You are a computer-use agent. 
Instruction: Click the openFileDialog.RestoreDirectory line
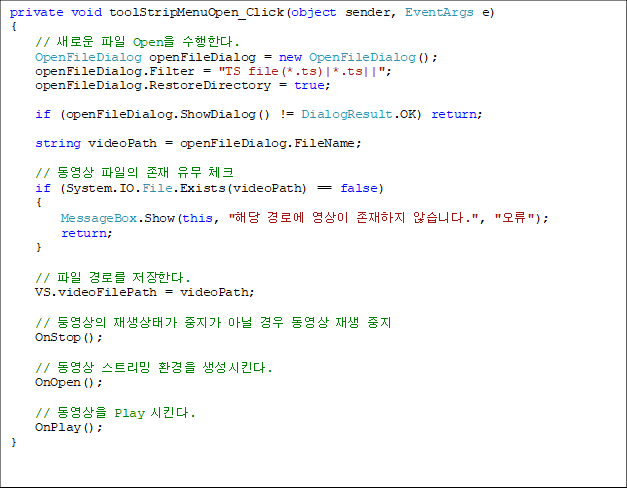pyautogui.click(x=182, y=86)
